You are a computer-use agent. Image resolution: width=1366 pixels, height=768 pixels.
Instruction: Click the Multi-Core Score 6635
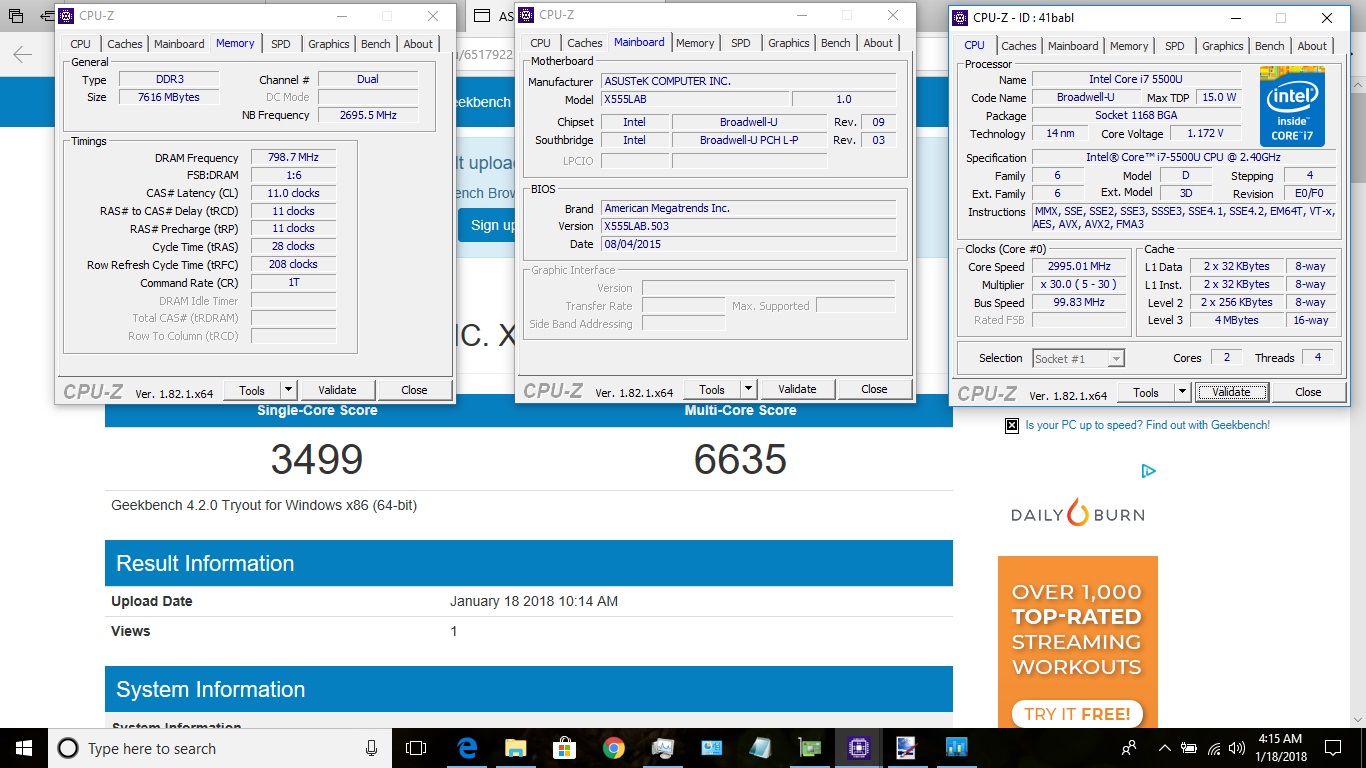(x=740, y=460)
